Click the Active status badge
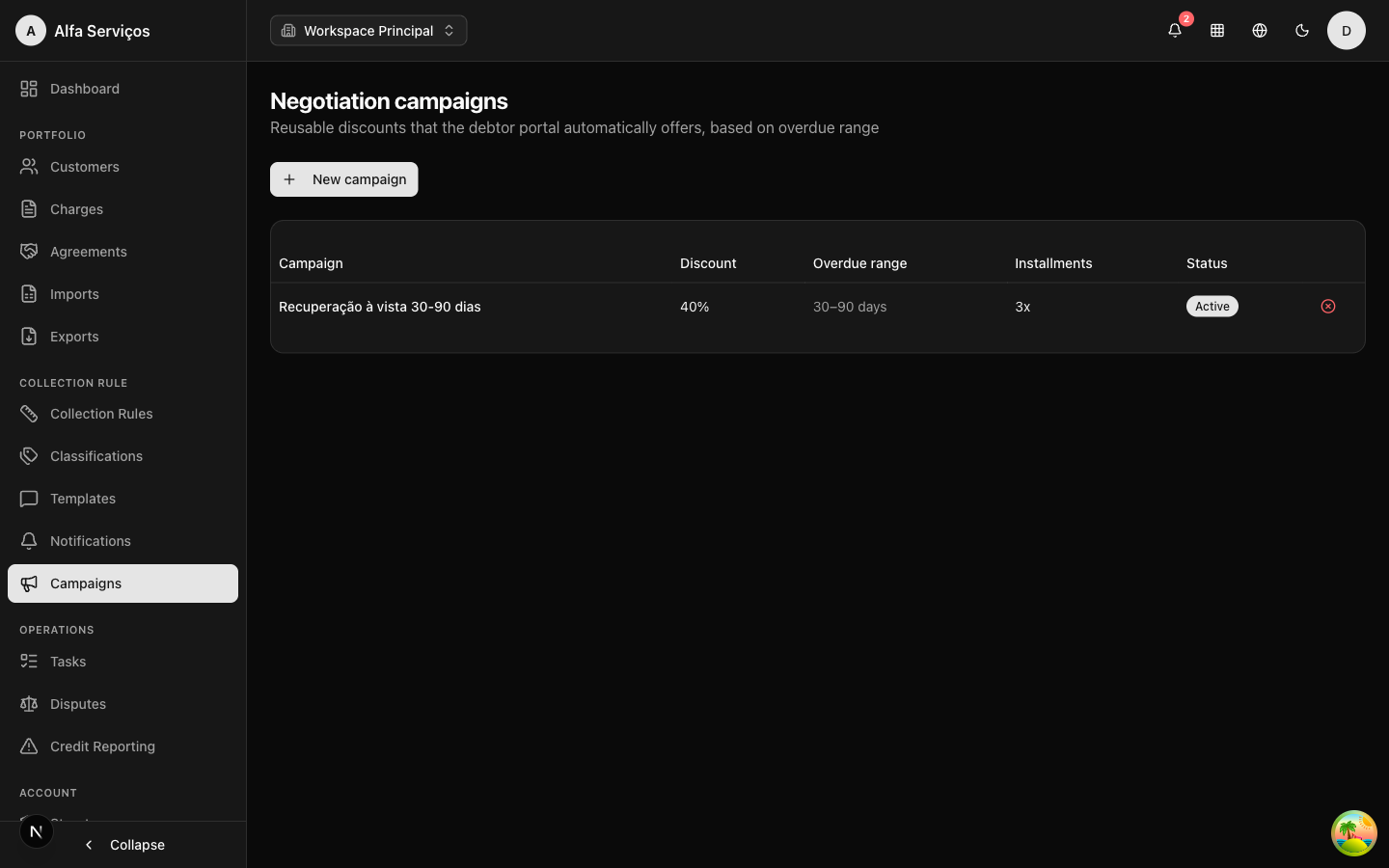The image size is (1389, 868). pyautogui.click(x=1212, y=307)
